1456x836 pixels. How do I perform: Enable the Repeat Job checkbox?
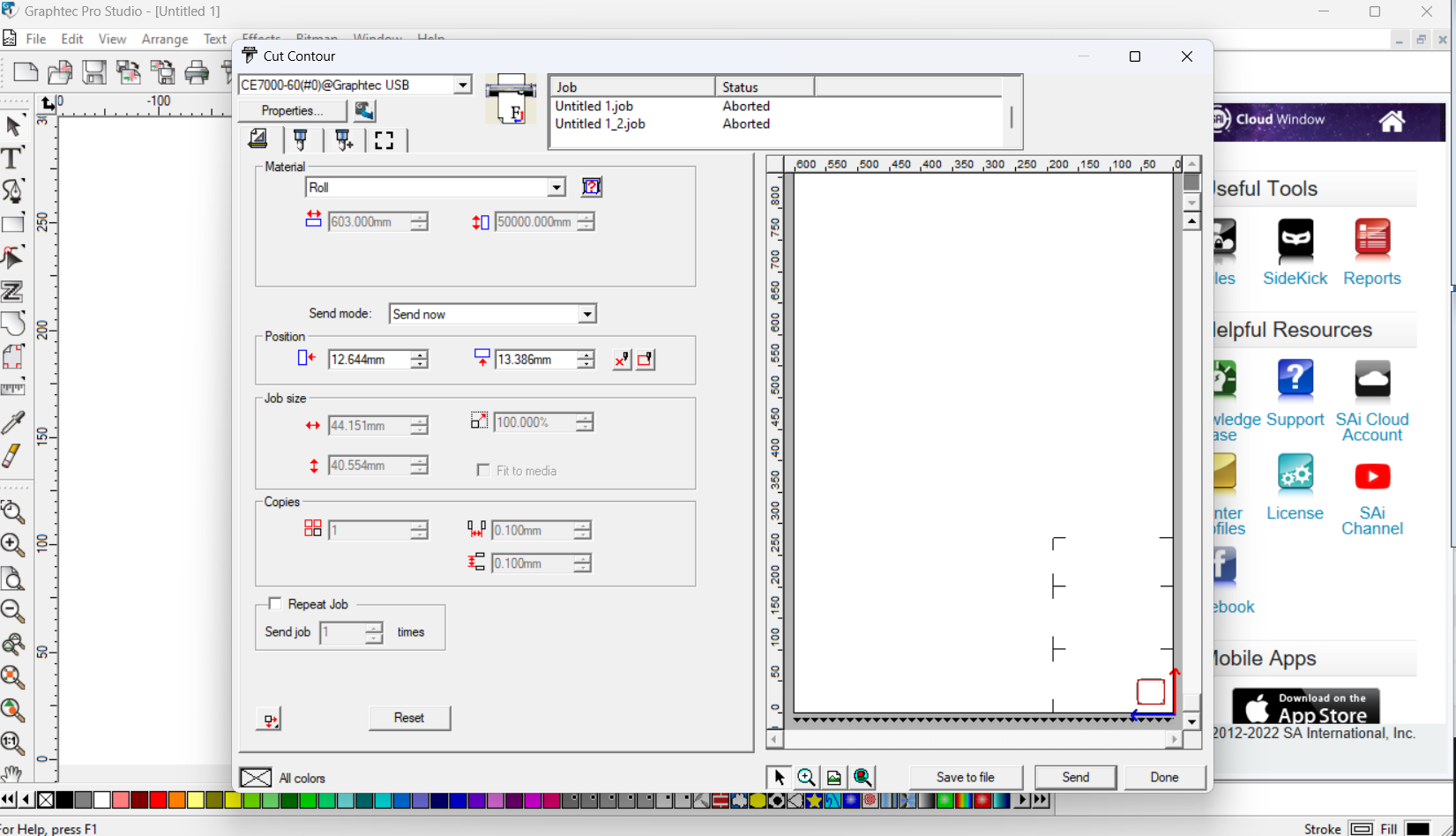point(275,604)
